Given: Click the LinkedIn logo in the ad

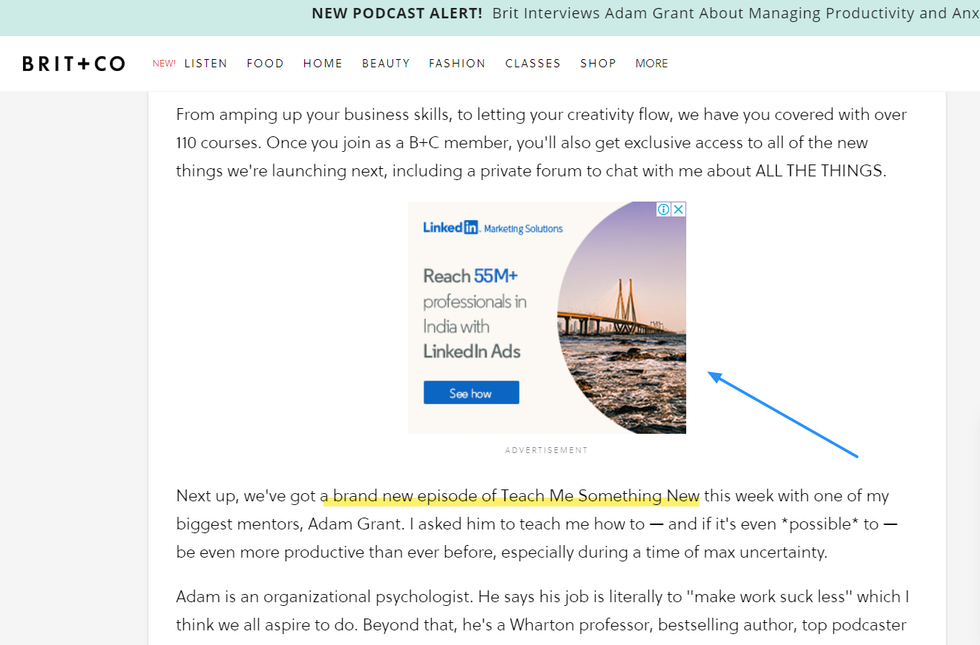Looking at the screenshot, I should coord(450,228).
